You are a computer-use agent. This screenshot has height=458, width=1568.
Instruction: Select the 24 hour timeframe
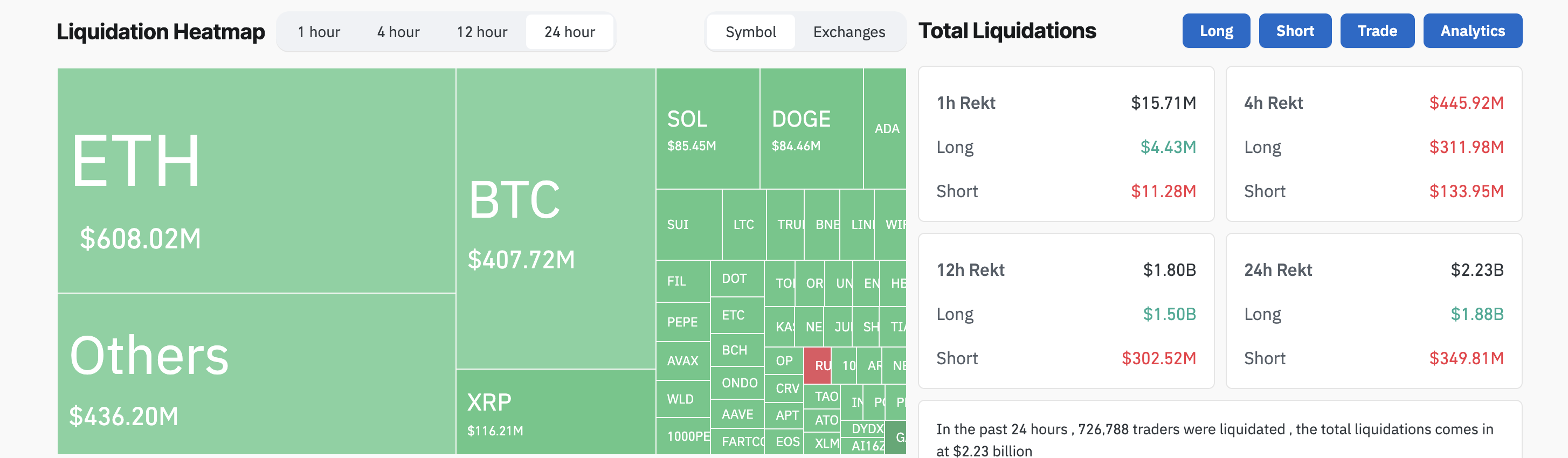point(569,32)
